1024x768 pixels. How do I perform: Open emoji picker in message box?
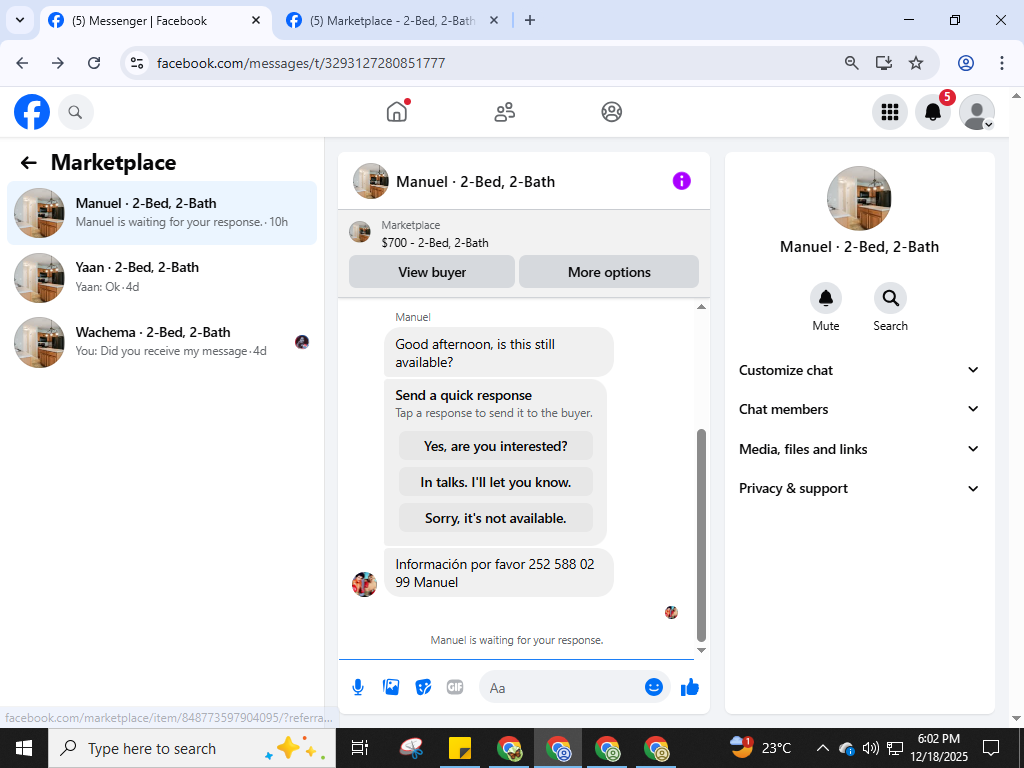tap(654, 687)
